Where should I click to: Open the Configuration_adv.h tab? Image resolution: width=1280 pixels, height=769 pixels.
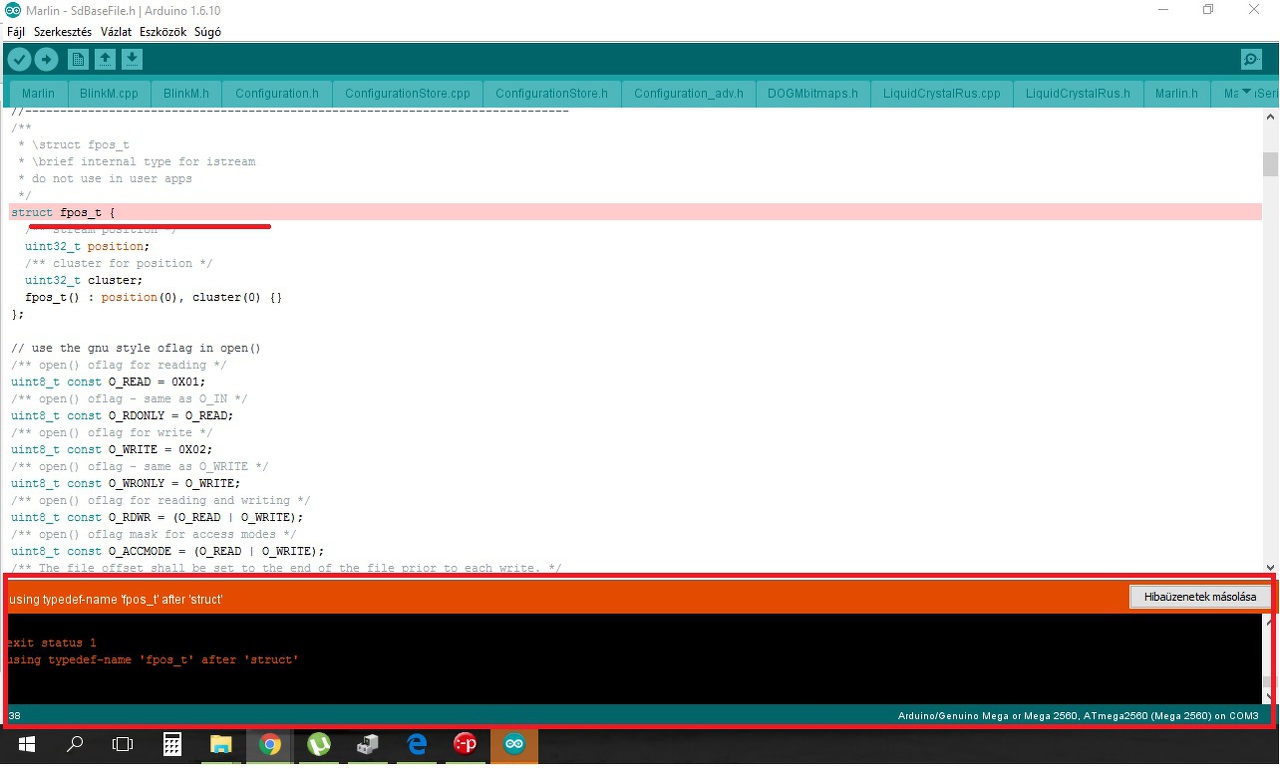click(689, 93)
